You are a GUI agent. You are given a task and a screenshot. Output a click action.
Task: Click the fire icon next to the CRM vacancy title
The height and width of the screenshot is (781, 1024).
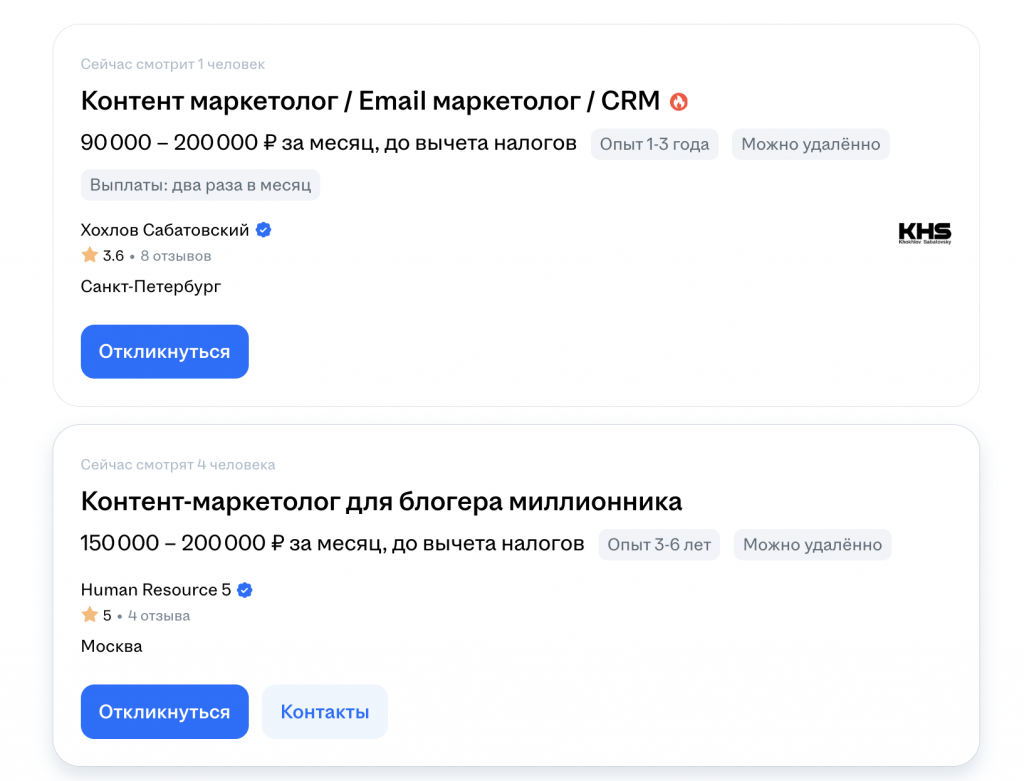[x=680, y=100]
